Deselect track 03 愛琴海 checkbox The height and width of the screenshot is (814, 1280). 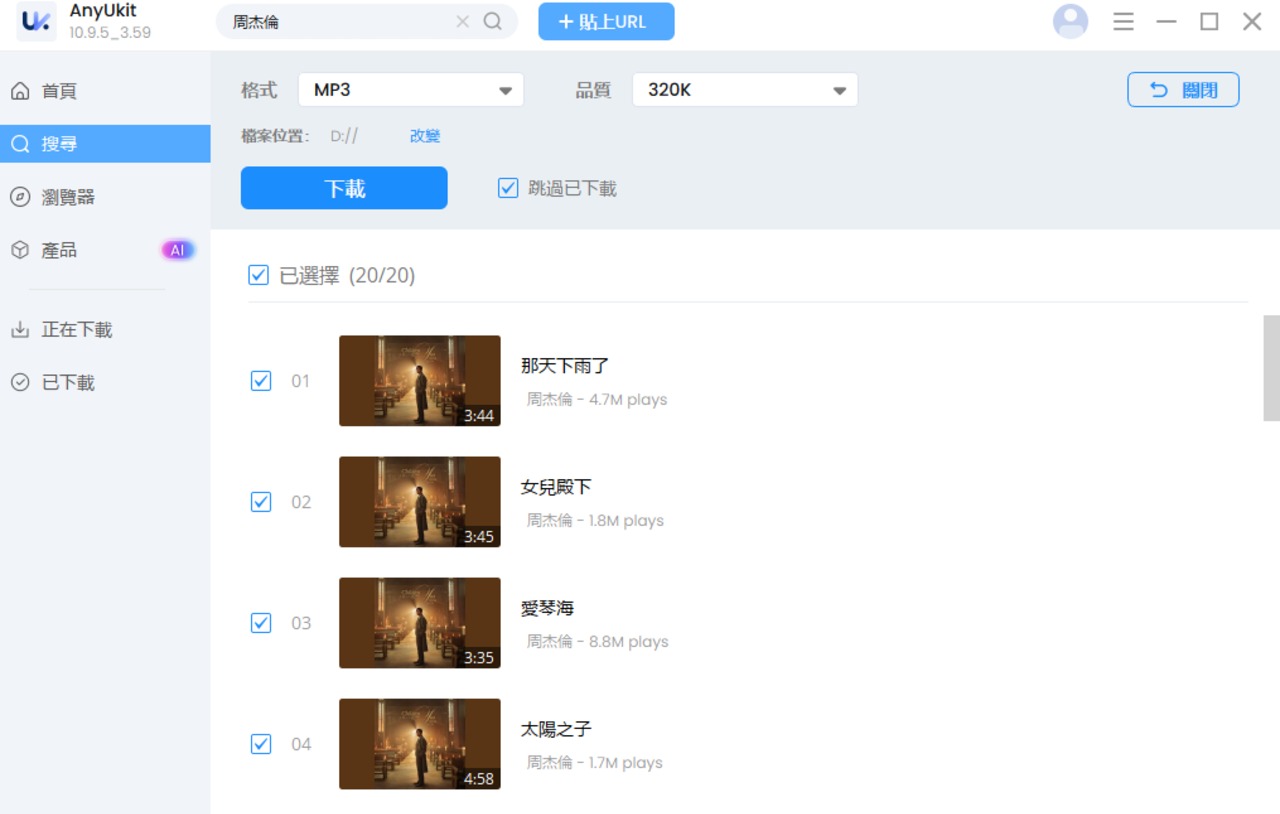click(261, 623)
